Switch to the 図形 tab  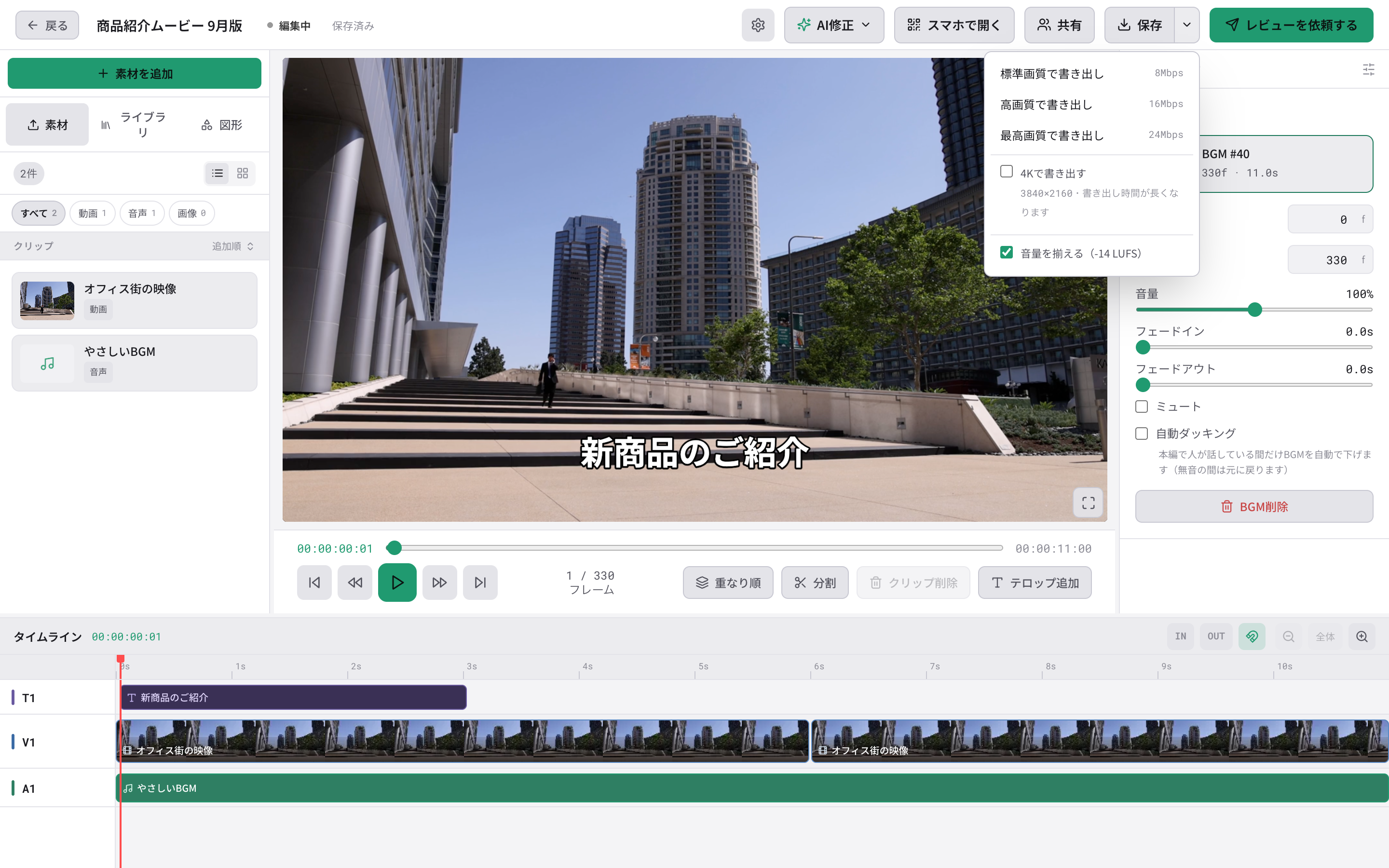click(x=222, y=124)
